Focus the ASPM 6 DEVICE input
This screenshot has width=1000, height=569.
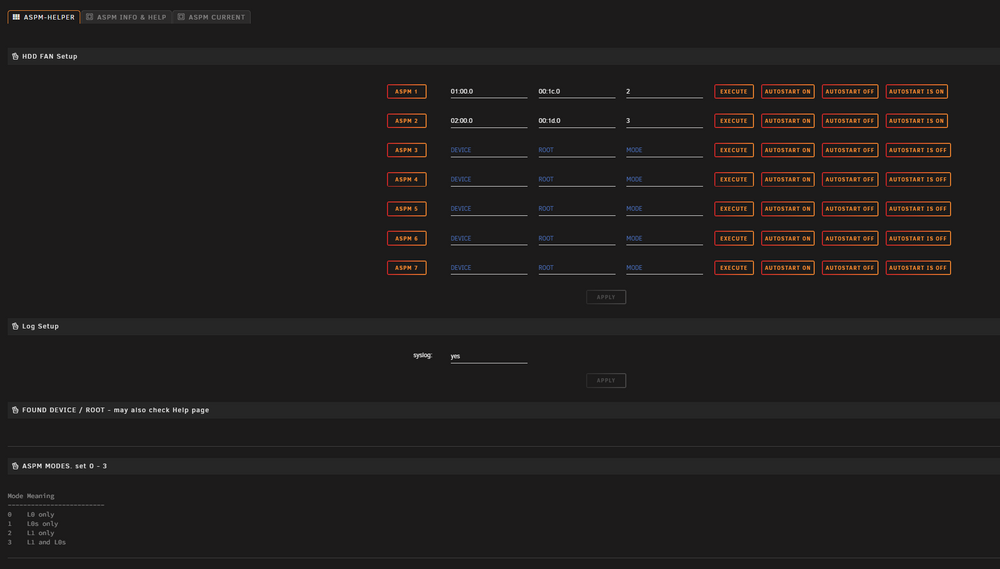coord(489,238)
